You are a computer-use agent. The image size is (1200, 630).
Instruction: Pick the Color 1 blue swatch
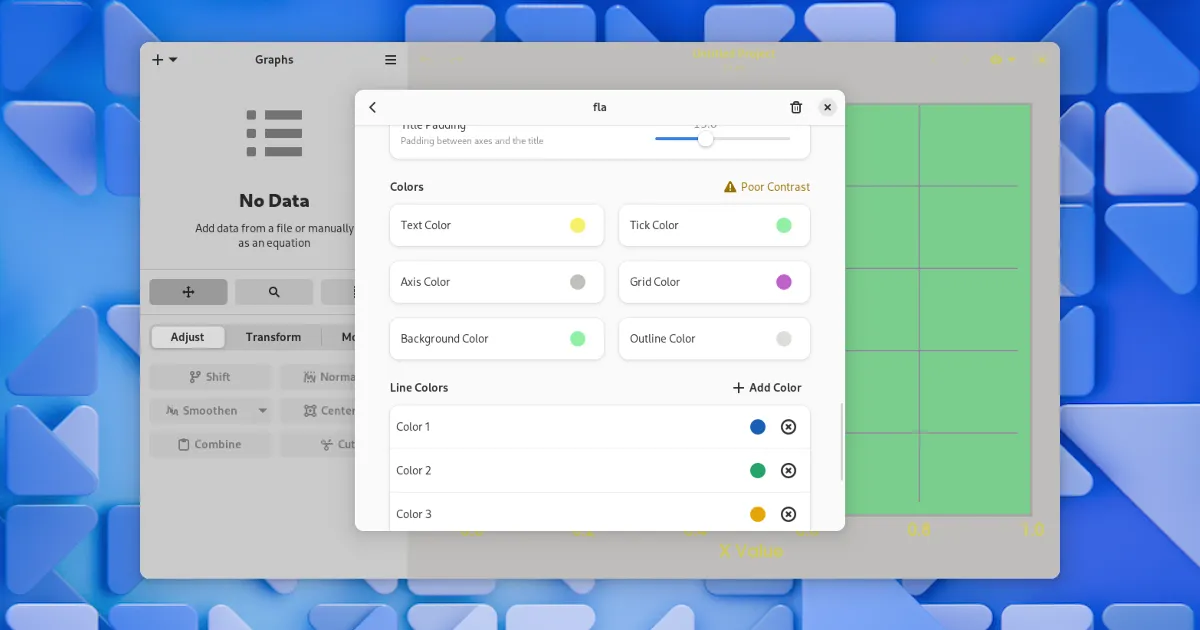(x=758, y=427)
